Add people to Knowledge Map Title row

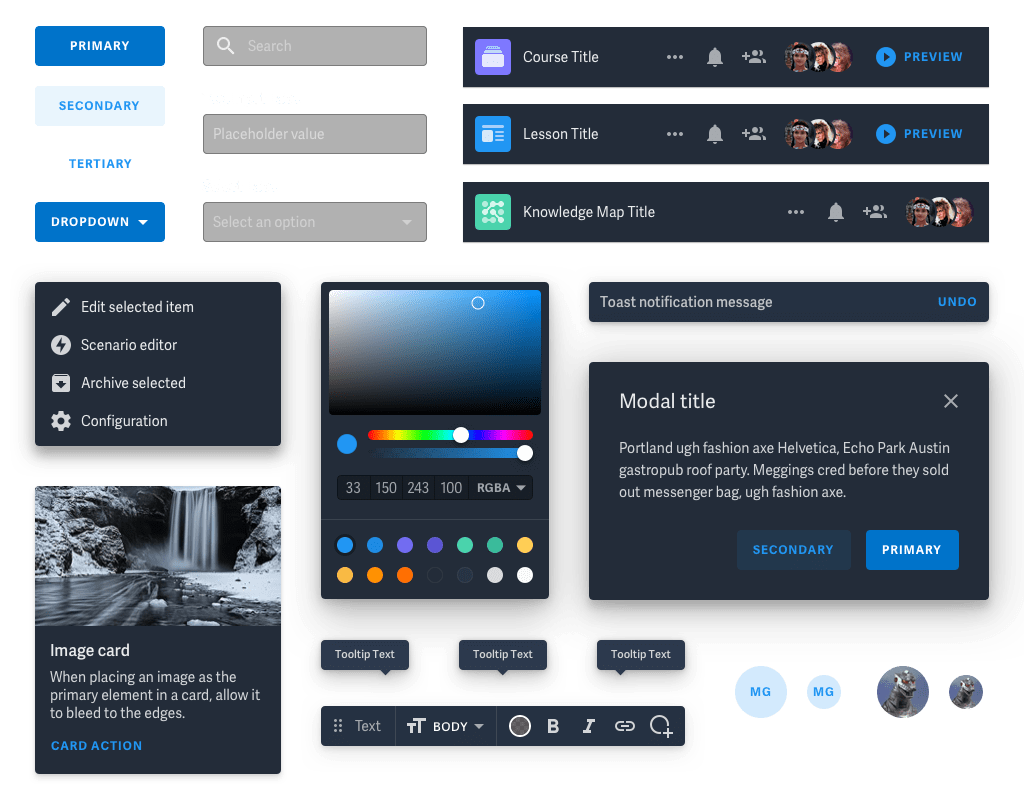pyautogui.click(x=874, y=212)
